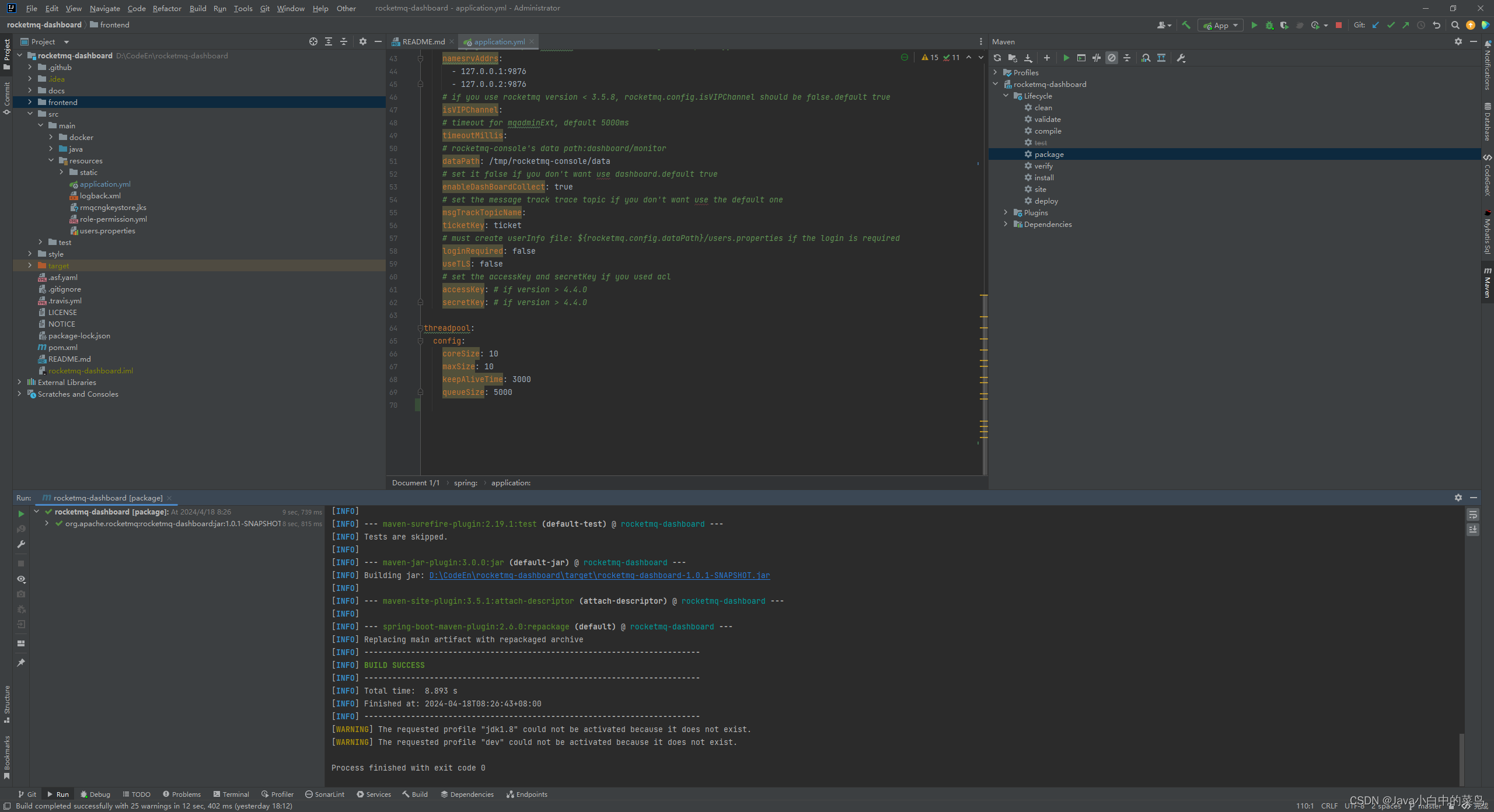Click the Maven 'package' lifecycle goal

tap(1049, 154)
